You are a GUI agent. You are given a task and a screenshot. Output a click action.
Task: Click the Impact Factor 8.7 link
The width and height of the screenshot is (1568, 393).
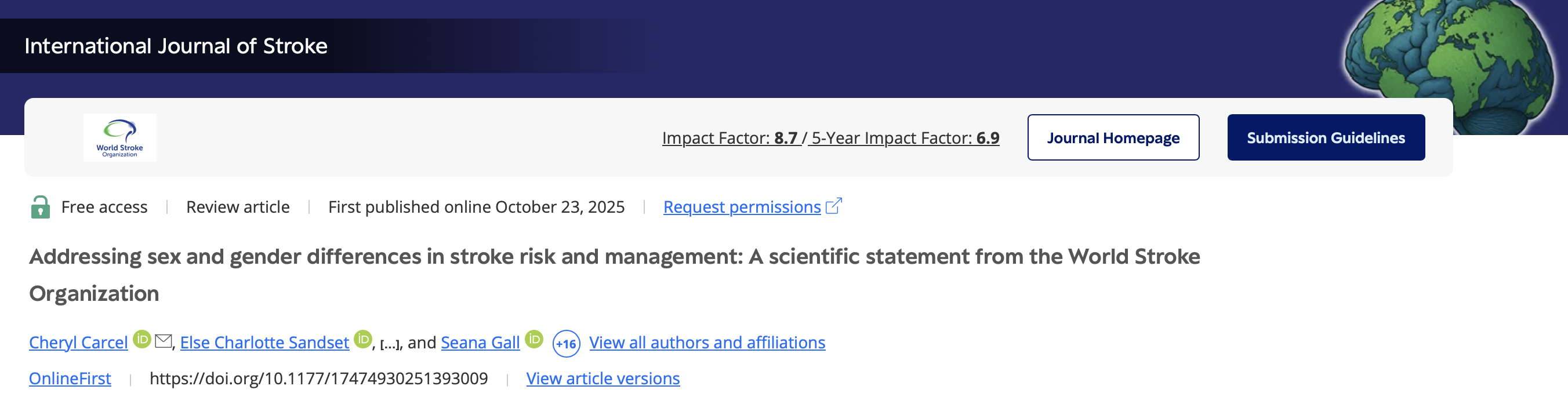[x=730, y=138]
